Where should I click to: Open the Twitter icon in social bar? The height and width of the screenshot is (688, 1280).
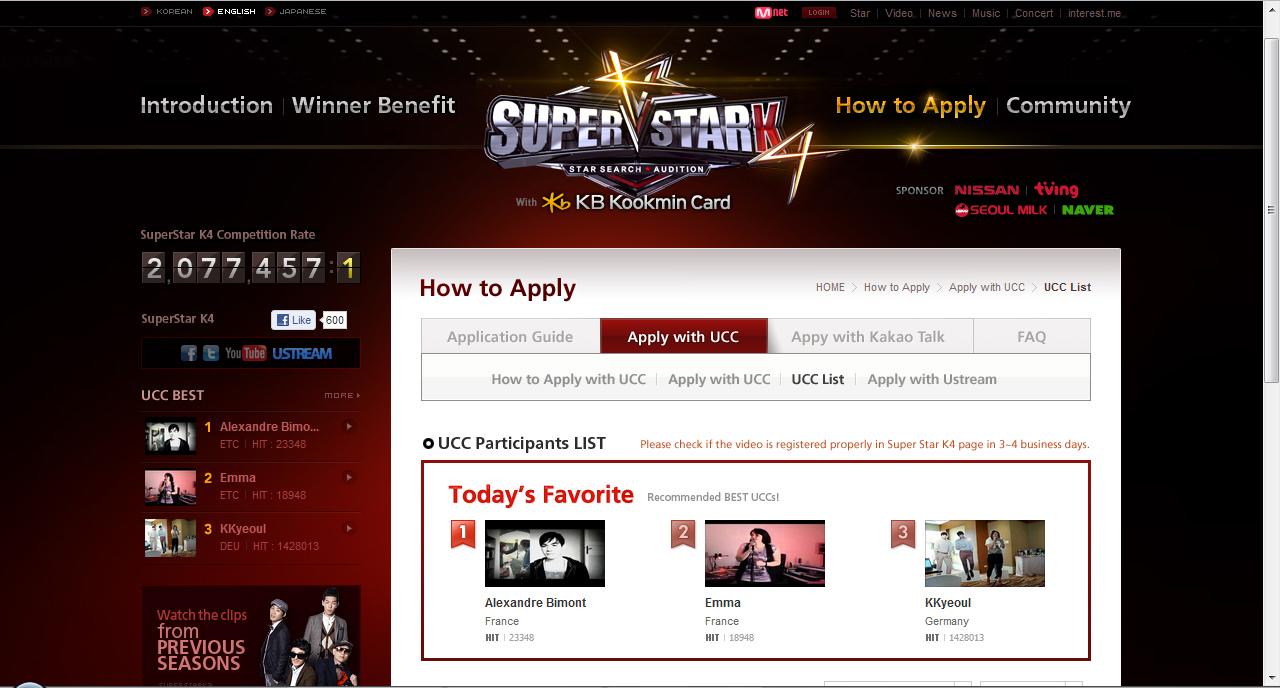[x=211, y=353]
